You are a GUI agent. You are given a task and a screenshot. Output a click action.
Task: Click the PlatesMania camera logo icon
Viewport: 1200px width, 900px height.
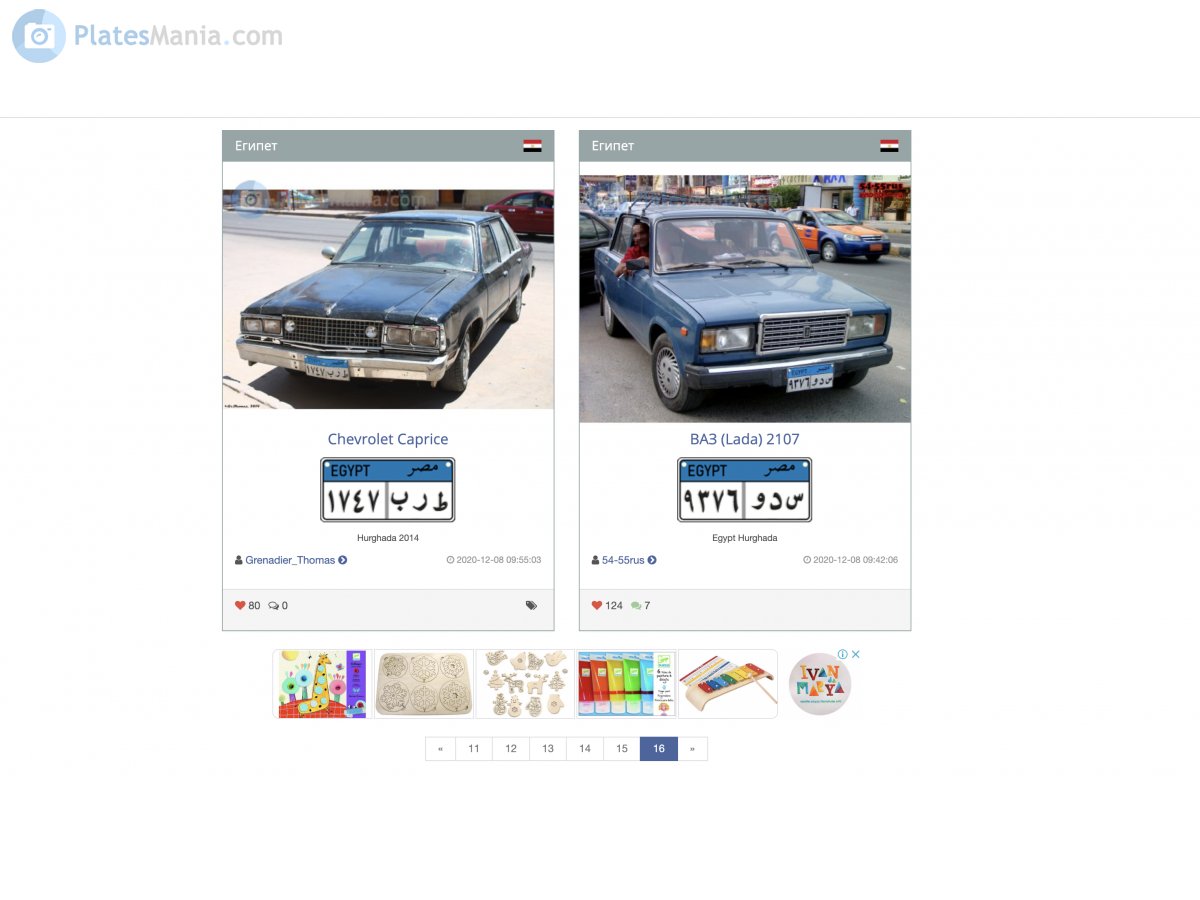39,36
